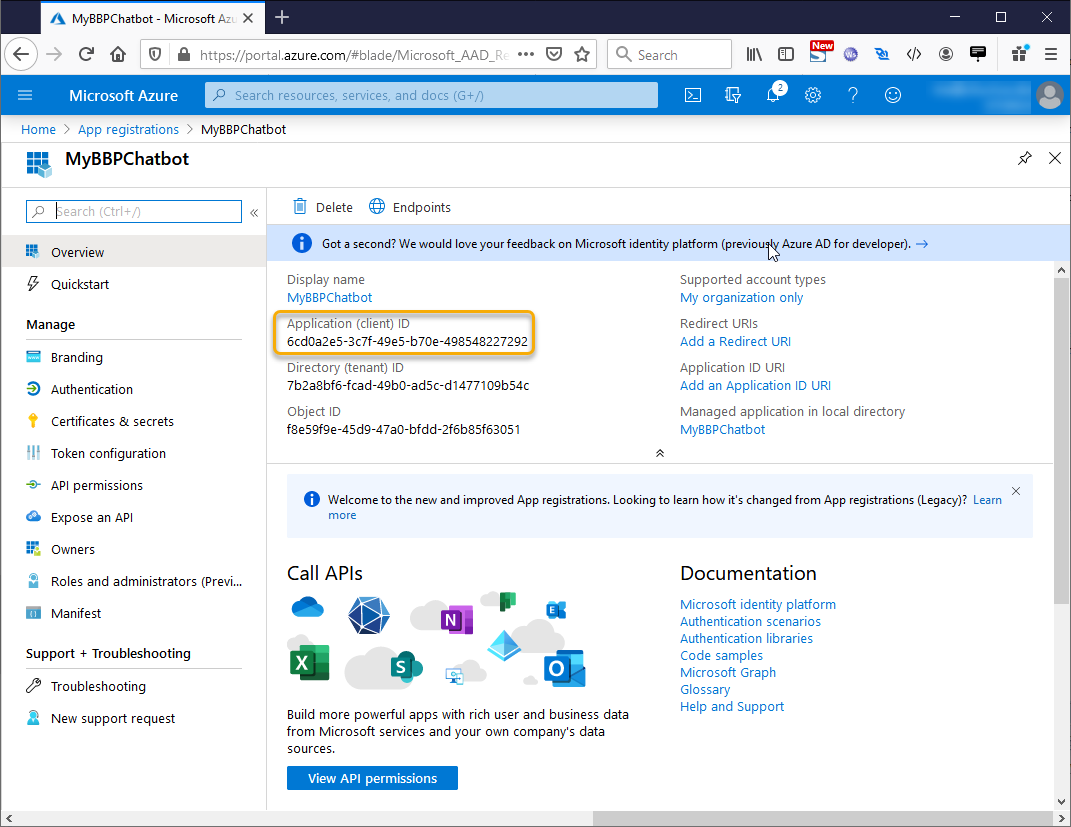Open Microsoft Graph documentation link
Screen dimensions: 1071x827
click(727, 673)
